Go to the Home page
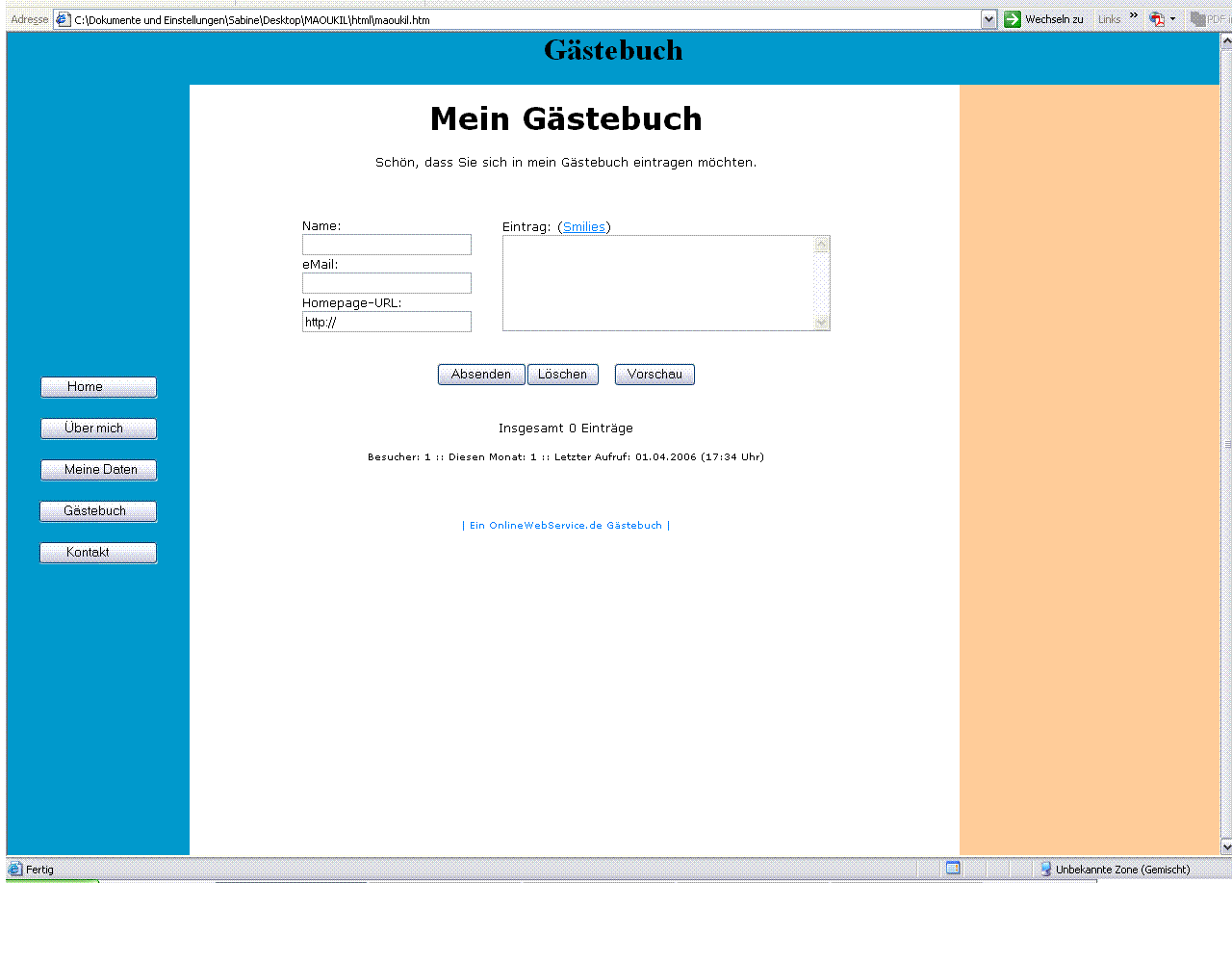Image resolution: width=1232 pixels, height=961 pixels. 98,387
